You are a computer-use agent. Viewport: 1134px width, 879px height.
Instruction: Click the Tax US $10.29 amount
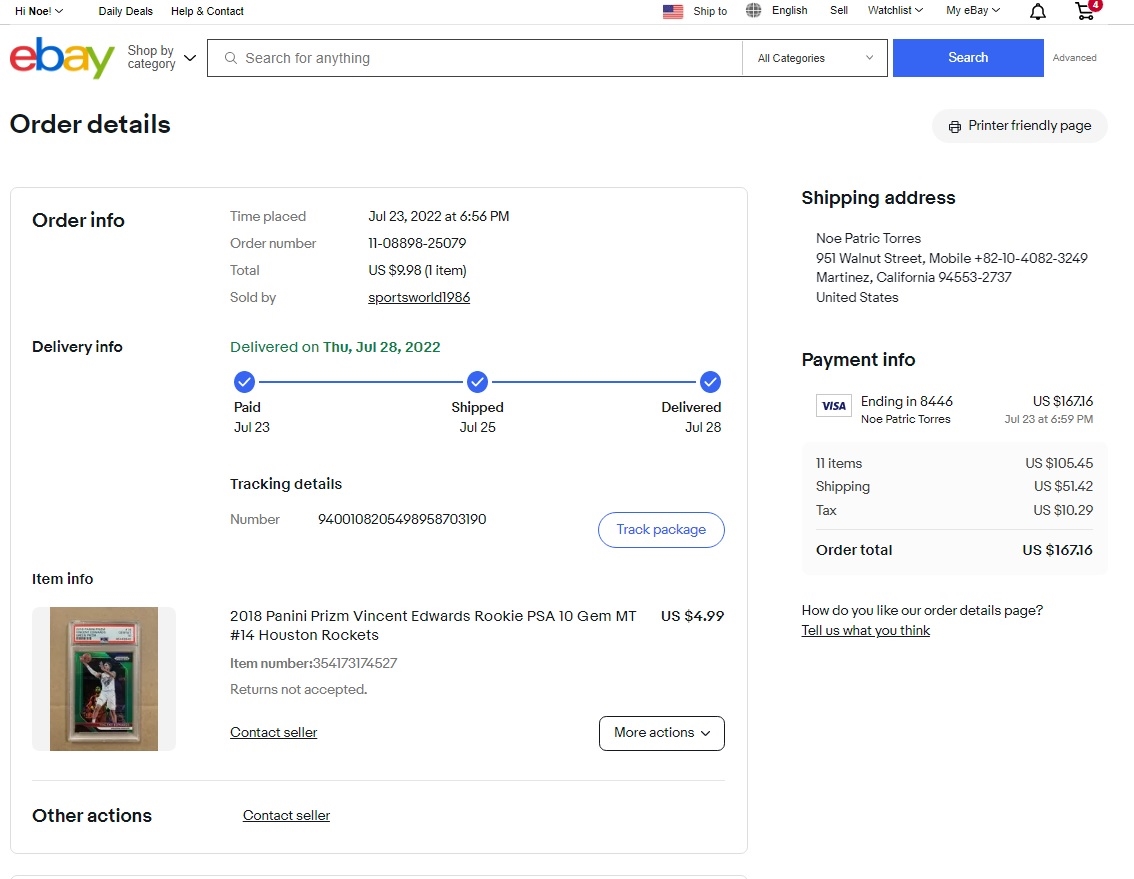[1063, 510]
